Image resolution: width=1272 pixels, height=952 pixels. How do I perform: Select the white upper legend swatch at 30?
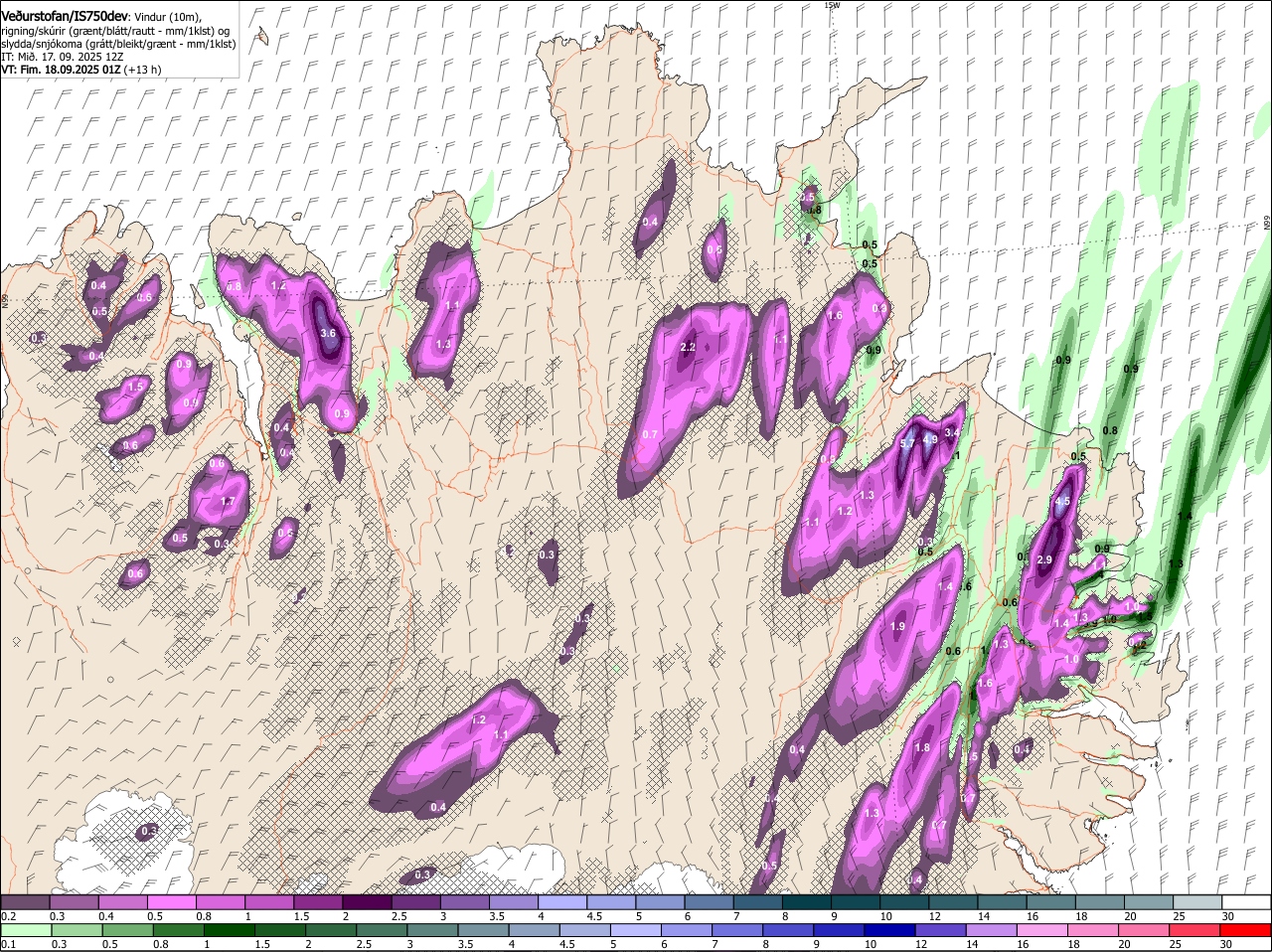click(1244, 902)
